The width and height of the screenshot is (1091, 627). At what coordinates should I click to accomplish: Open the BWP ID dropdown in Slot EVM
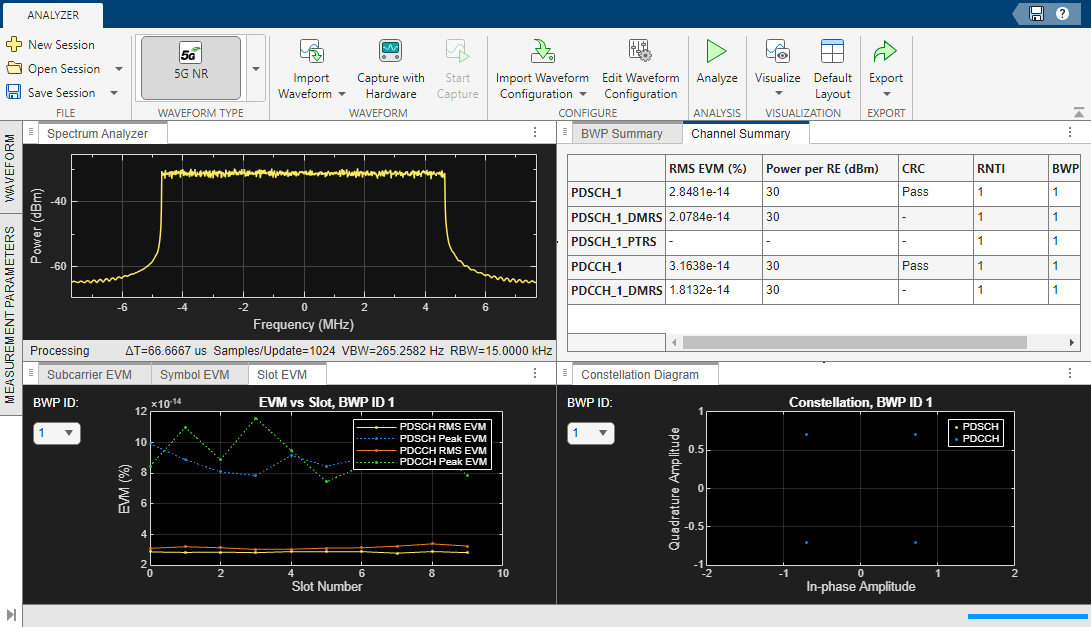pyautogui.click(x=57, y=433)
